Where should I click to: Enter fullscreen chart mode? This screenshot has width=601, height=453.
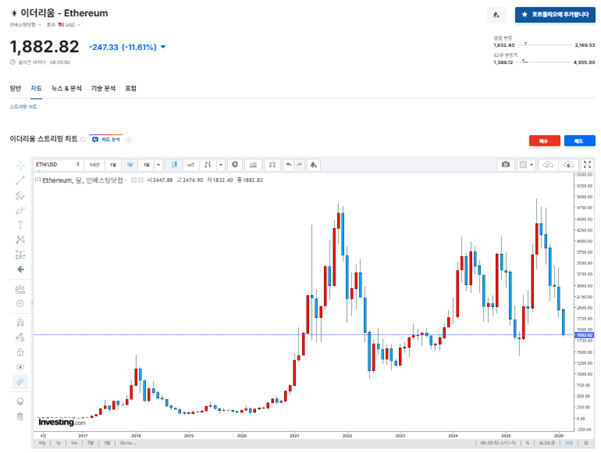coord(587,165)
